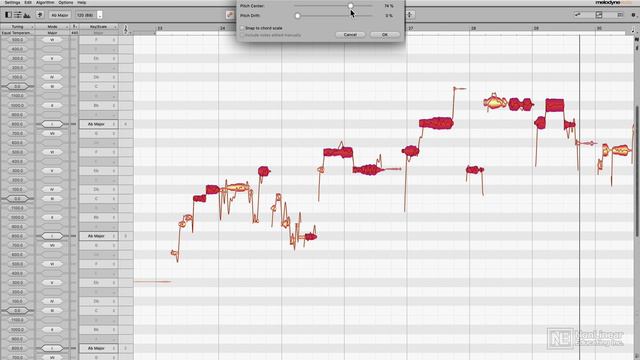Expand the upper Ab Major scale row stepper

click(114, 124)
